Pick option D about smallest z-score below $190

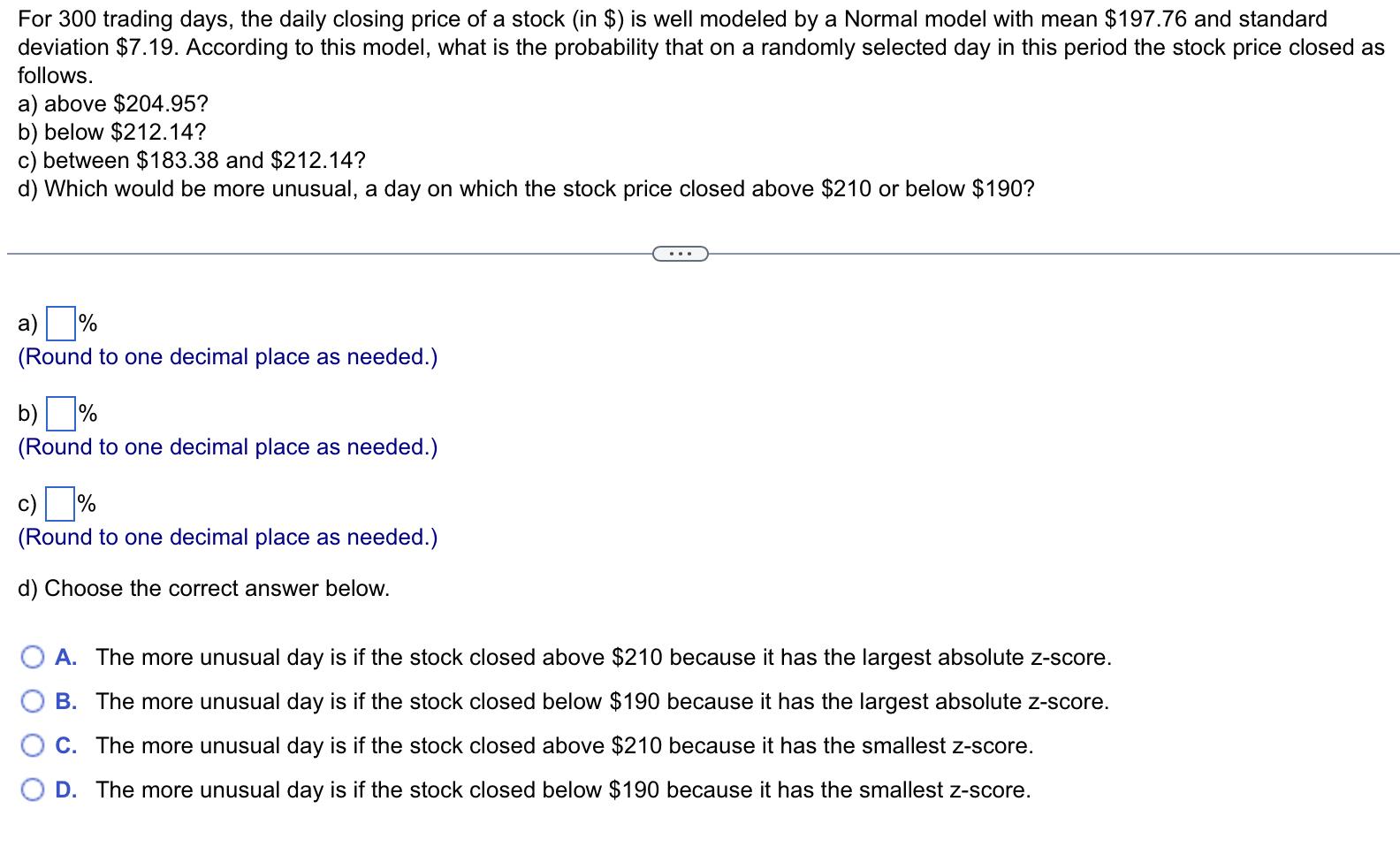pos(33,790)
